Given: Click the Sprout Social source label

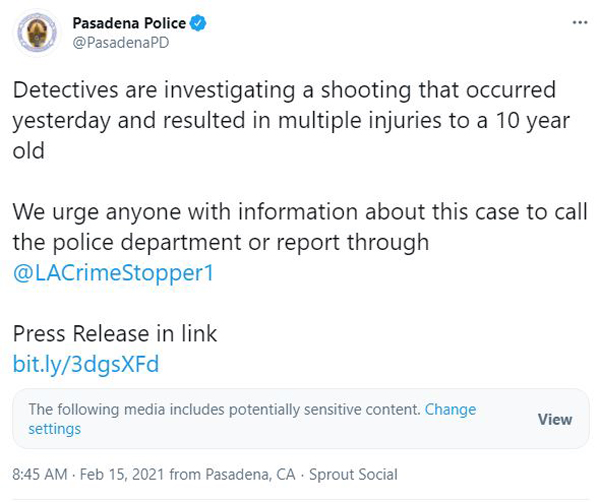Looking at the screenshot, I should click(x=353, y=474).
